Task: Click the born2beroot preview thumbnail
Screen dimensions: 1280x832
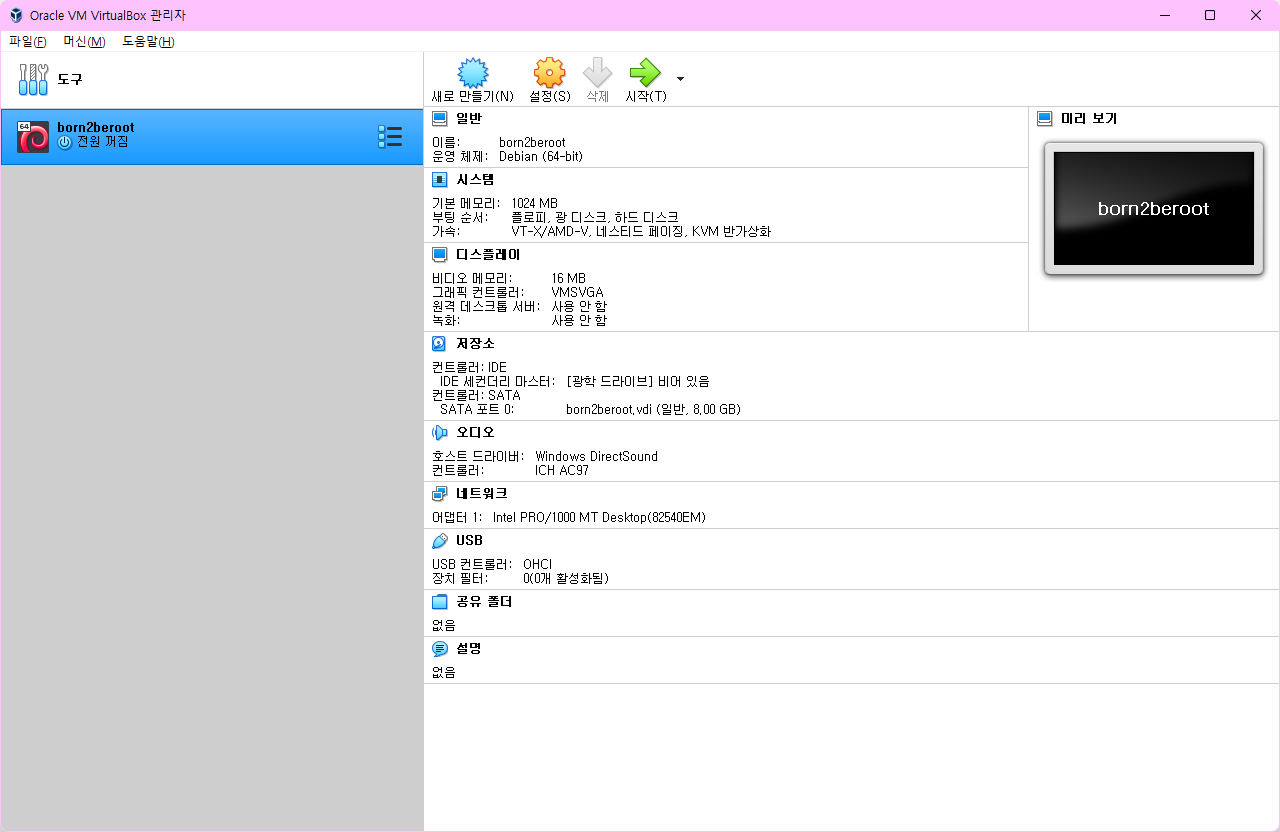Action: click(x=1153, y=208)
